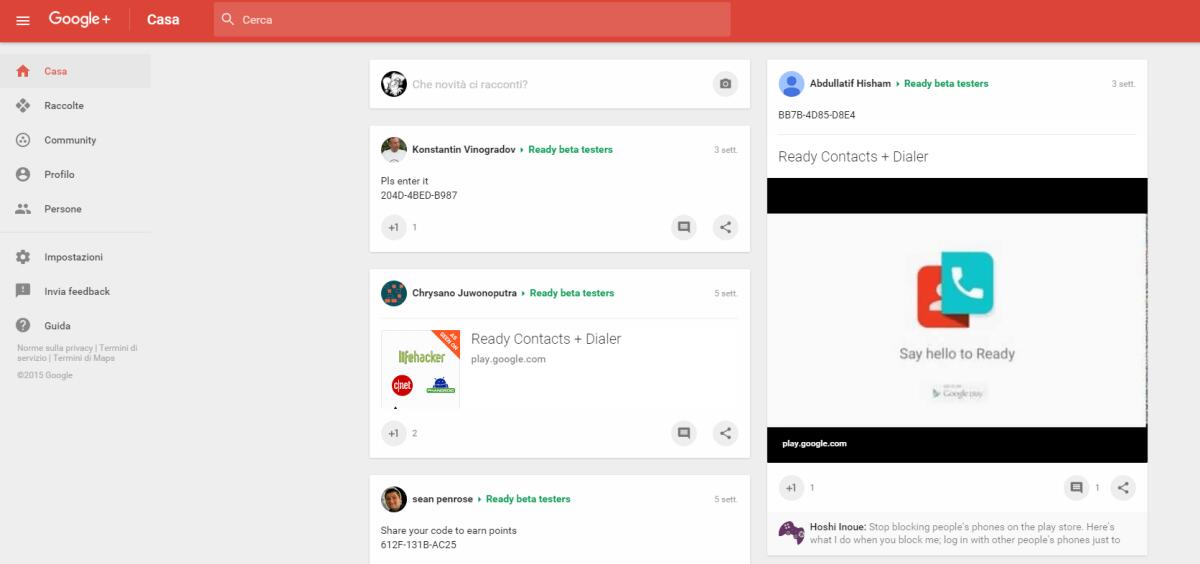
Task: Click the Google+ logo
Action: (79, 19)
